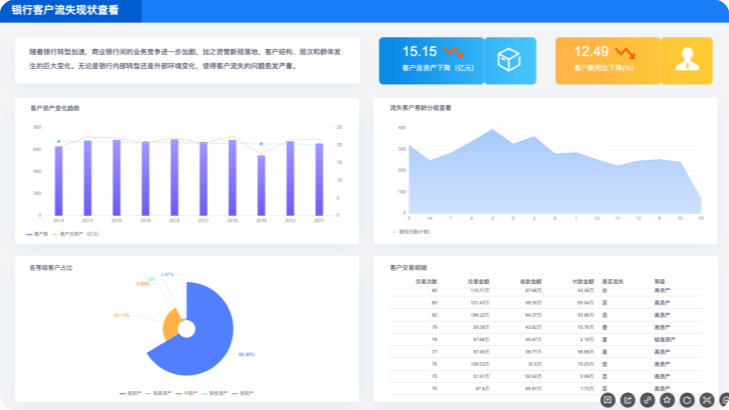Screen dimensions: 729x410
Task: Click the star favorite icon in bottom toolbar
Action: (667, 400)
